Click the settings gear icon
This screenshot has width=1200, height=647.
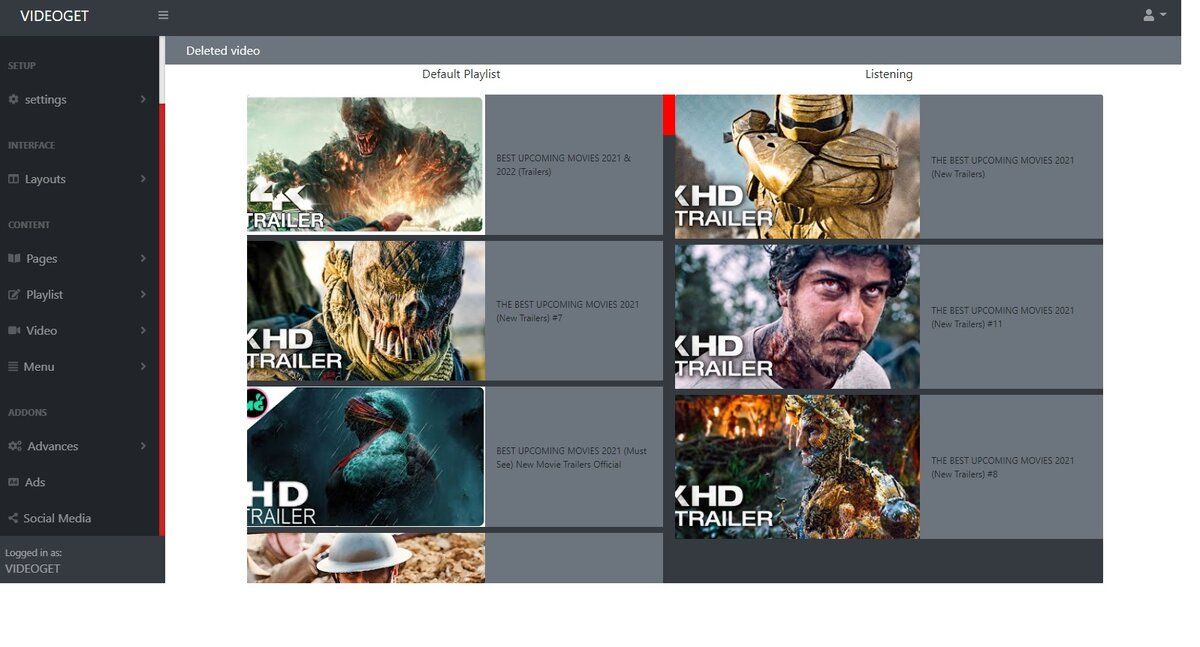pyautogui.click(x=14, y=99)
